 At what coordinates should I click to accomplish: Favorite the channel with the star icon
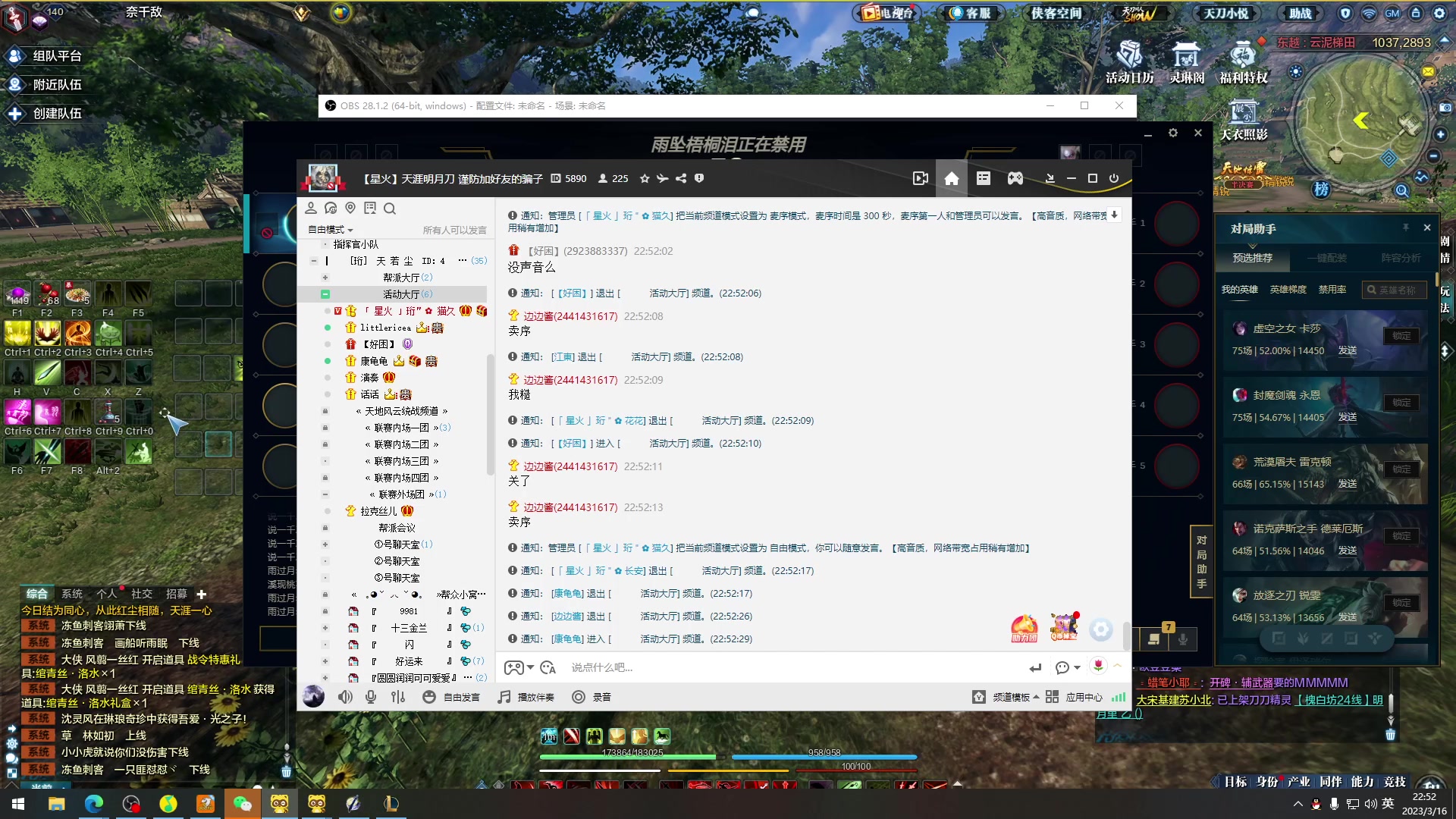[x=645, y=179]
